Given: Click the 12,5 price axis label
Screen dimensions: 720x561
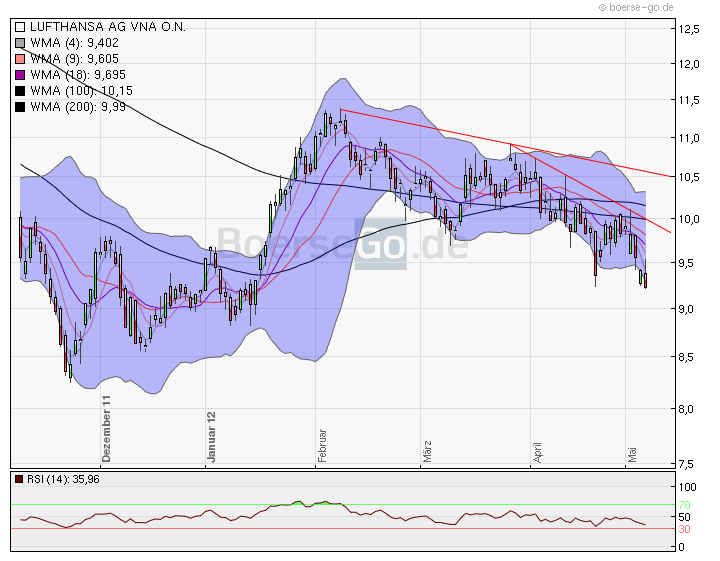Looking at the screenshot, I should 689,29.
